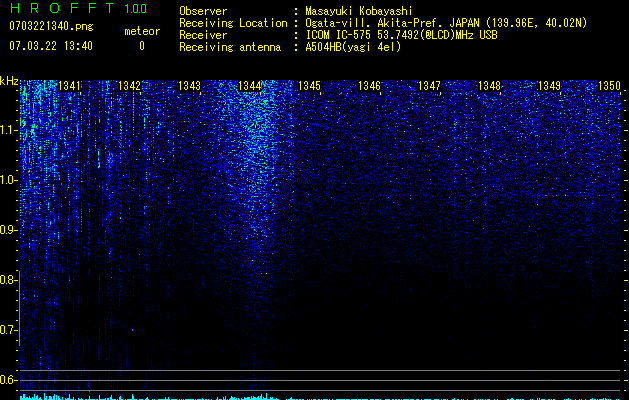Click the meteor count value 0
629x400 pixels.
pyautogui.click(x=142, y=46)
